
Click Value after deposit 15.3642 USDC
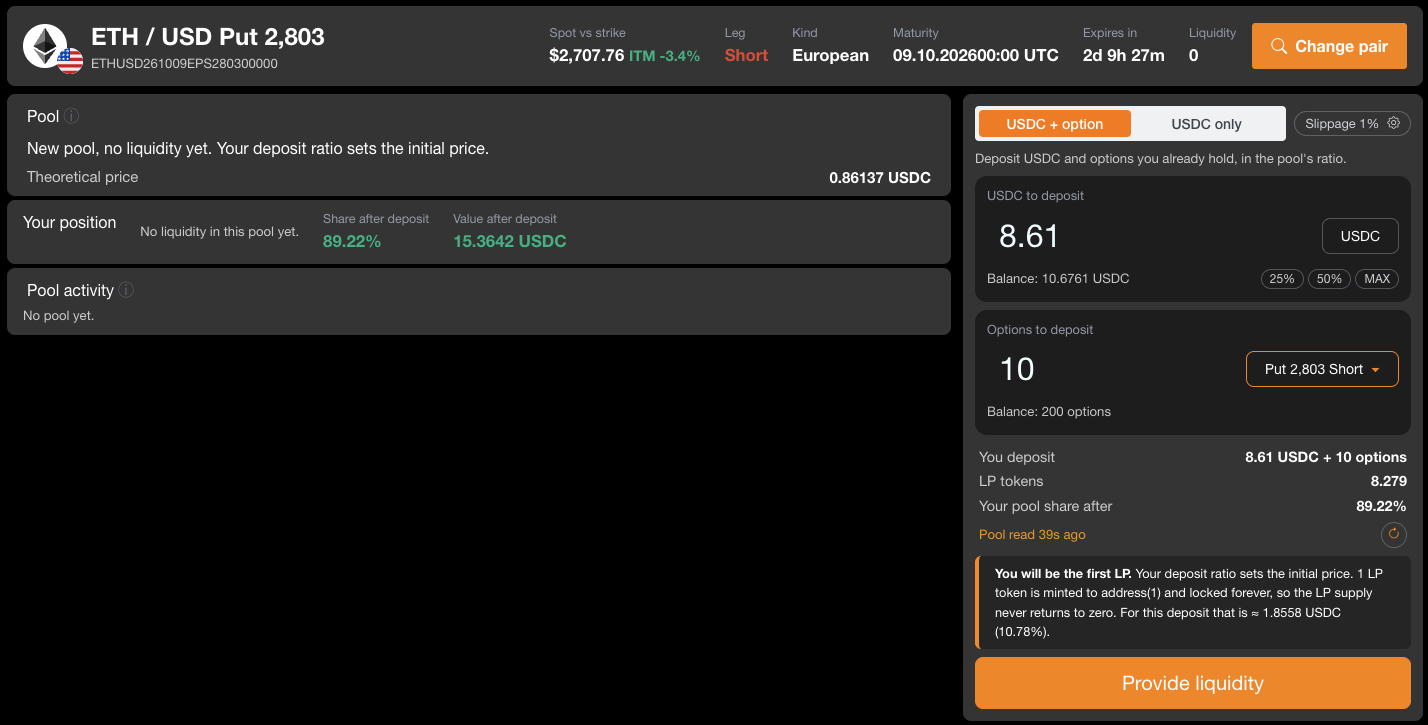click(510, 241)
